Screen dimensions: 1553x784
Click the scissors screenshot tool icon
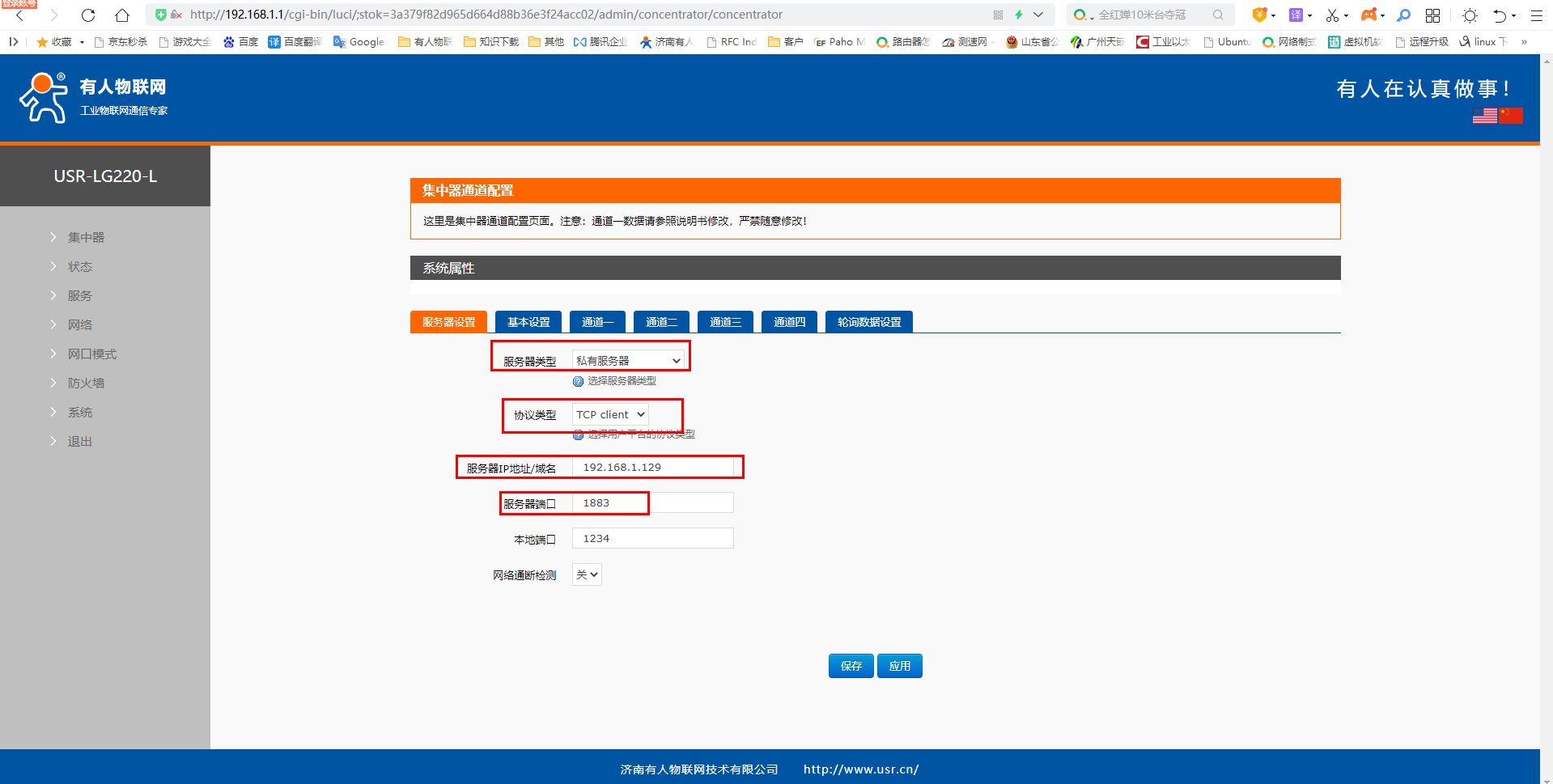pos(1332,15)
